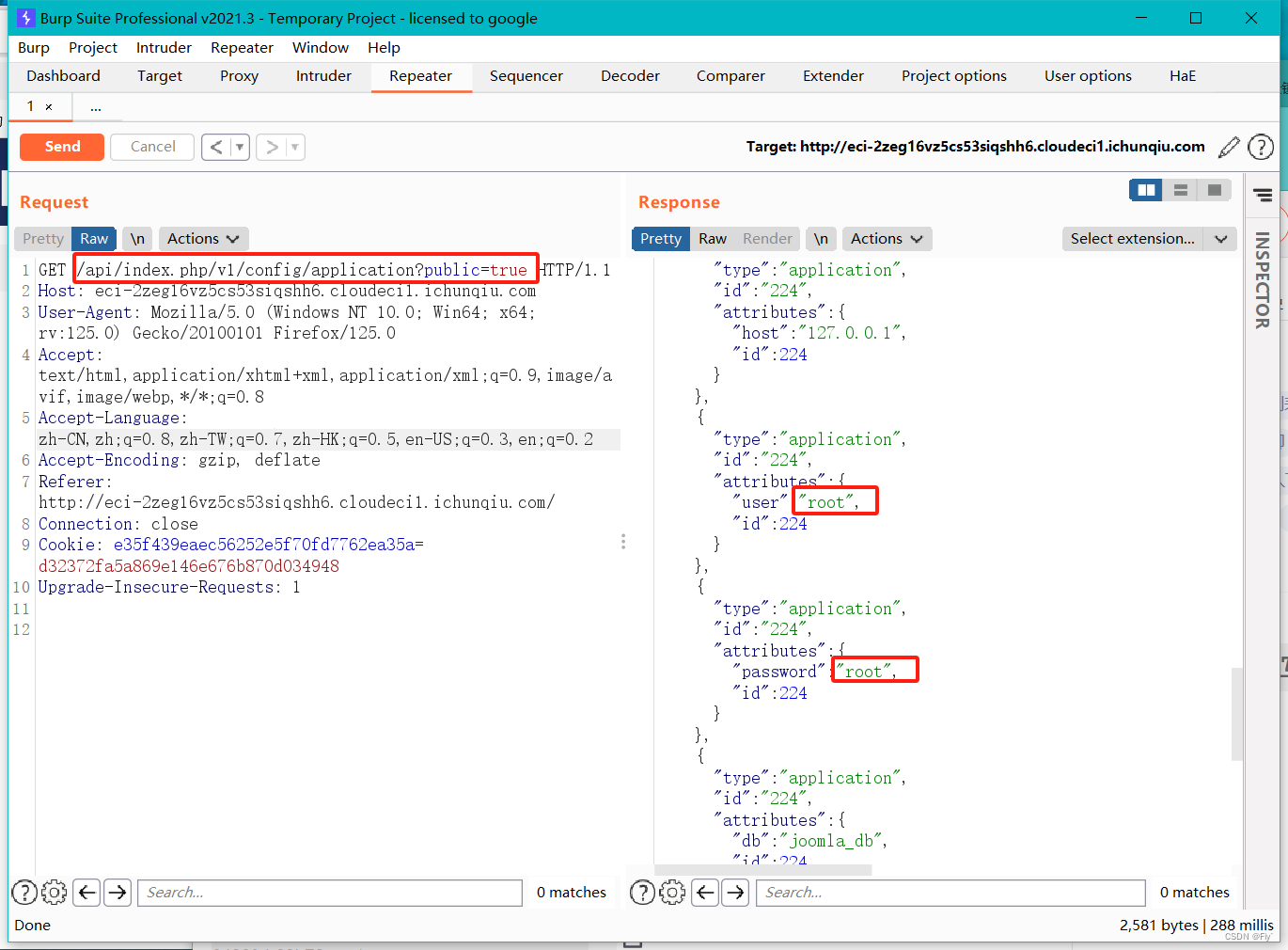Toggle \n non-printable chars in Response
Viewport: 1288px width, 950px height.
click(x=822, y=239)
